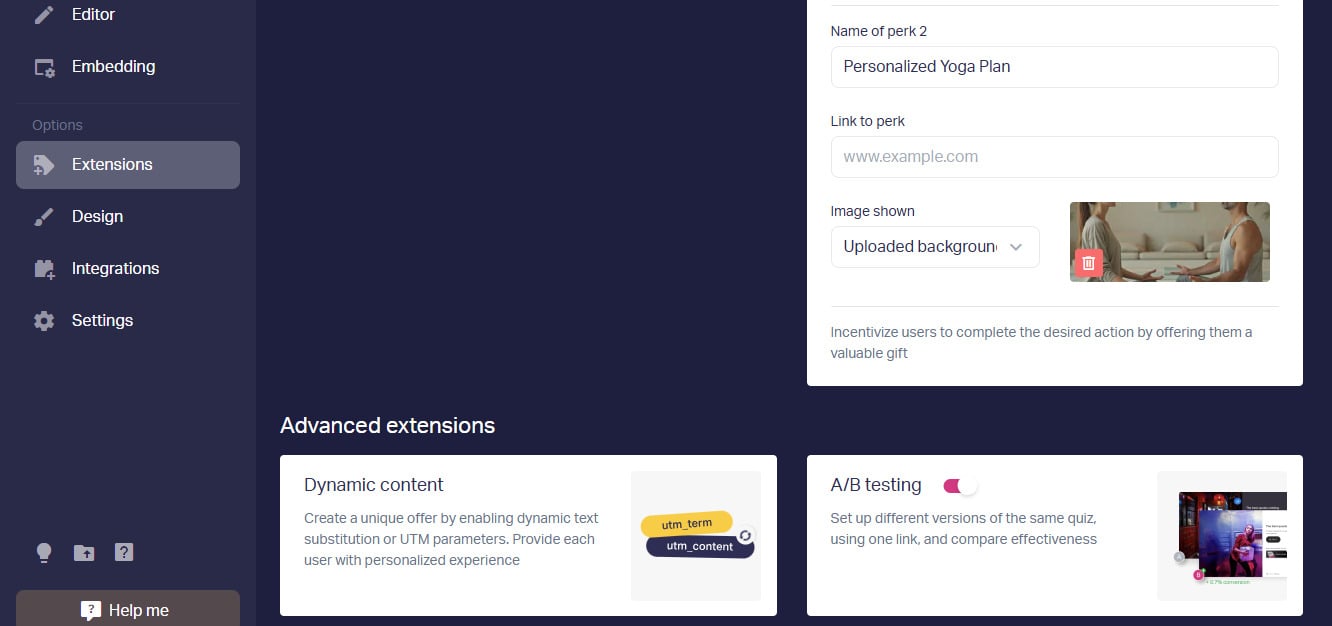Viewport: 1332px width, 626px height.
Task: Click the square question mark icon
Action: [x=124, y=552]
